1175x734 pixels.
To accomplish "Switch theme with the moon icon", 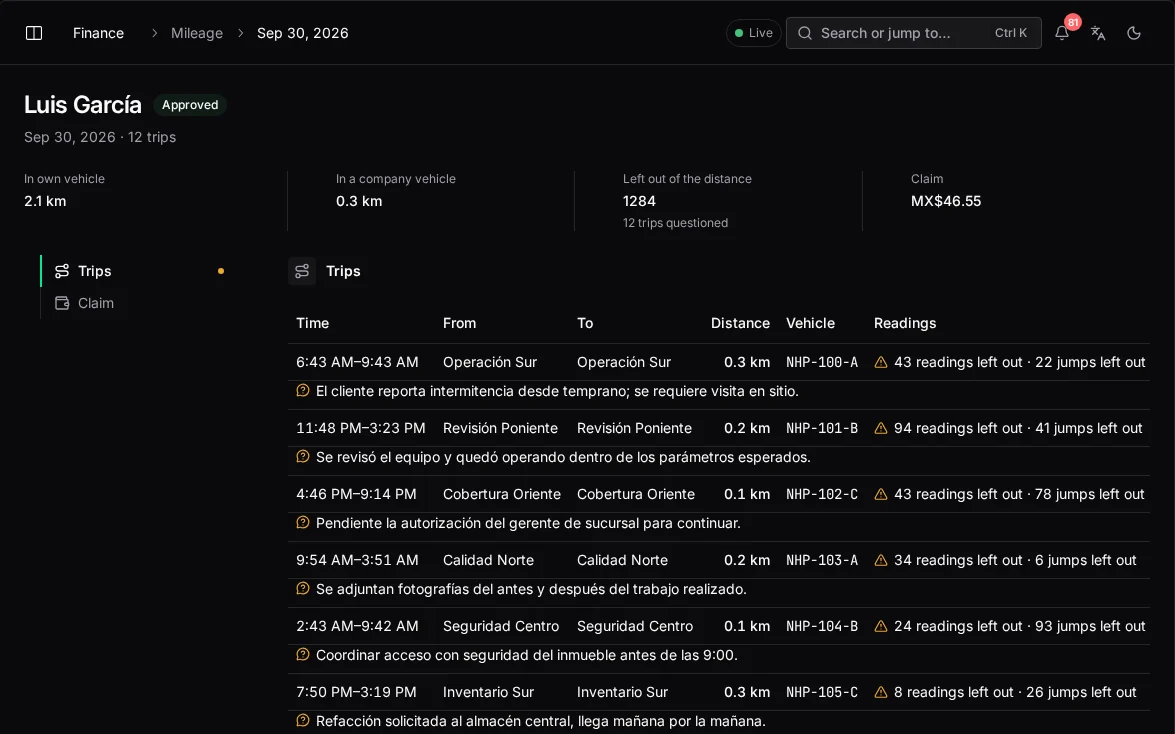I will 1134,33.
